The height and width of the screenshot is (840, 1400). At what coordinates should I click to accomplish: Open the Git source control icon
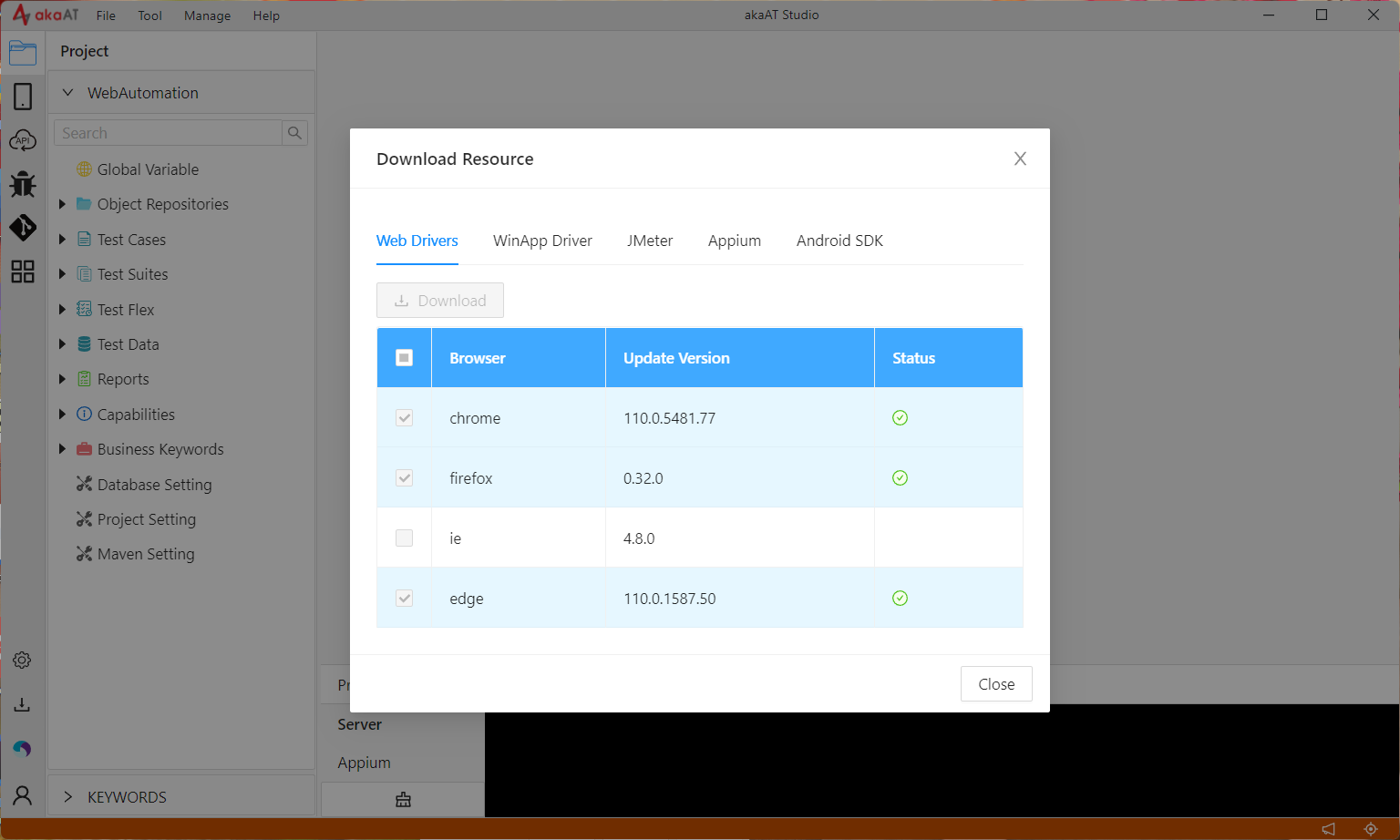[23, 227]
